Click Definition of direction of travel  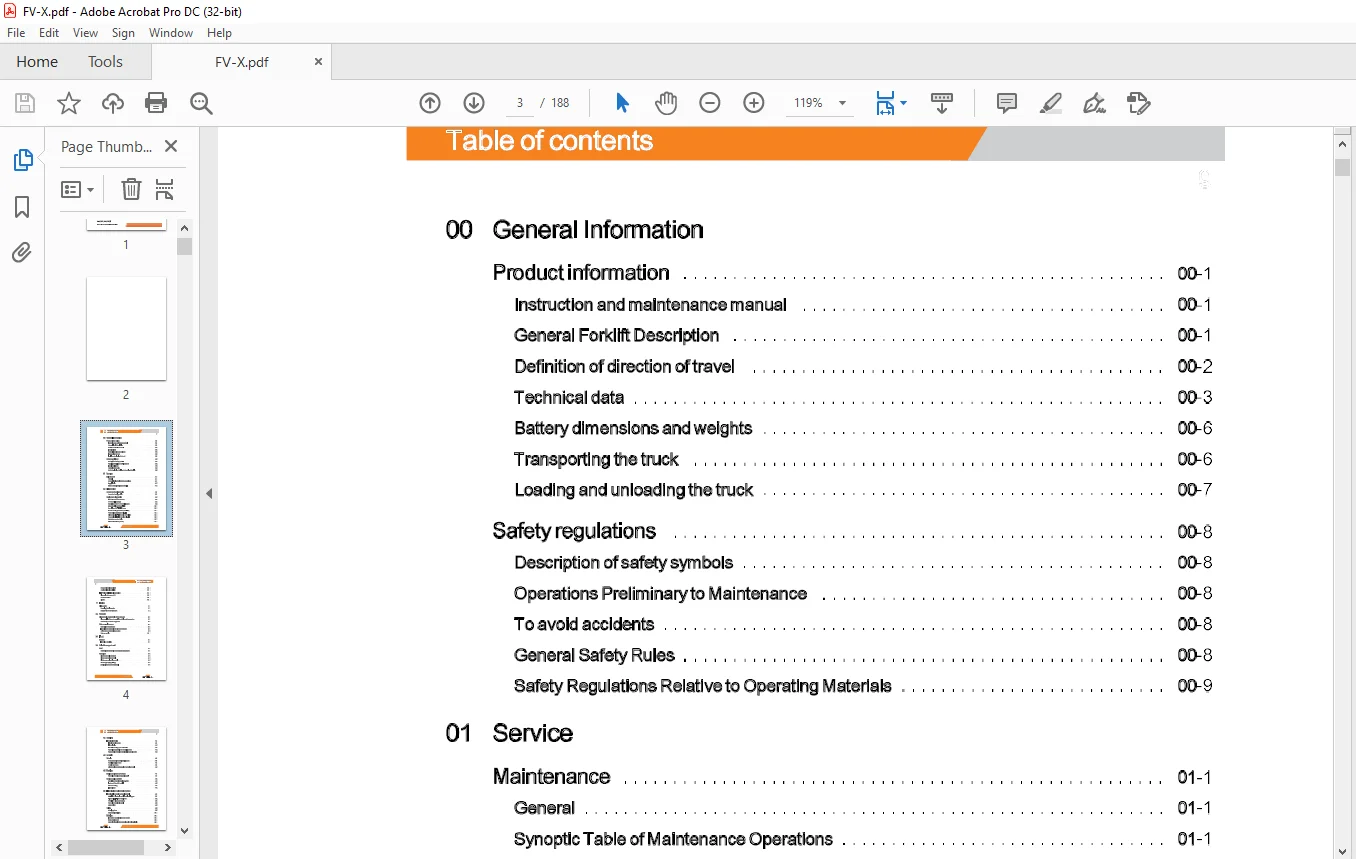point(624,366)
